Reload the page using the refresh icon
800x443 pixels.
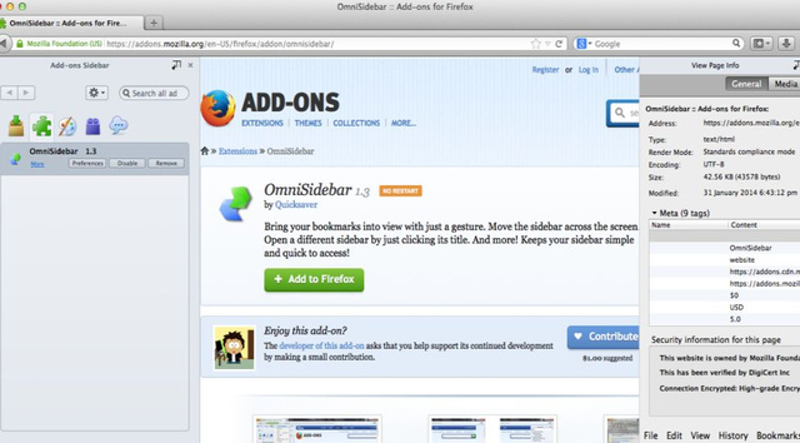tap(559, 44)
